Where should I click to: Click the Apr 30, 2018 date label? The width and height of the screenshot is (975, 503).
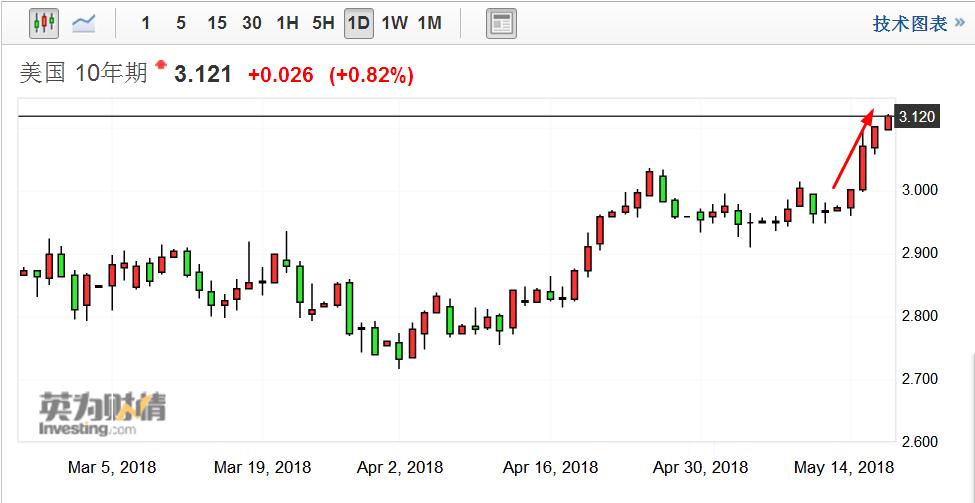coord(700,467)
